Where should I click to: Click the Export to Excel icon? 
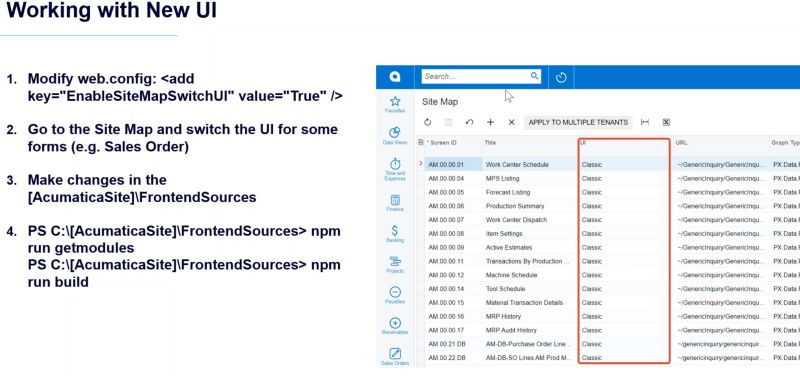(x=666, y=122)
